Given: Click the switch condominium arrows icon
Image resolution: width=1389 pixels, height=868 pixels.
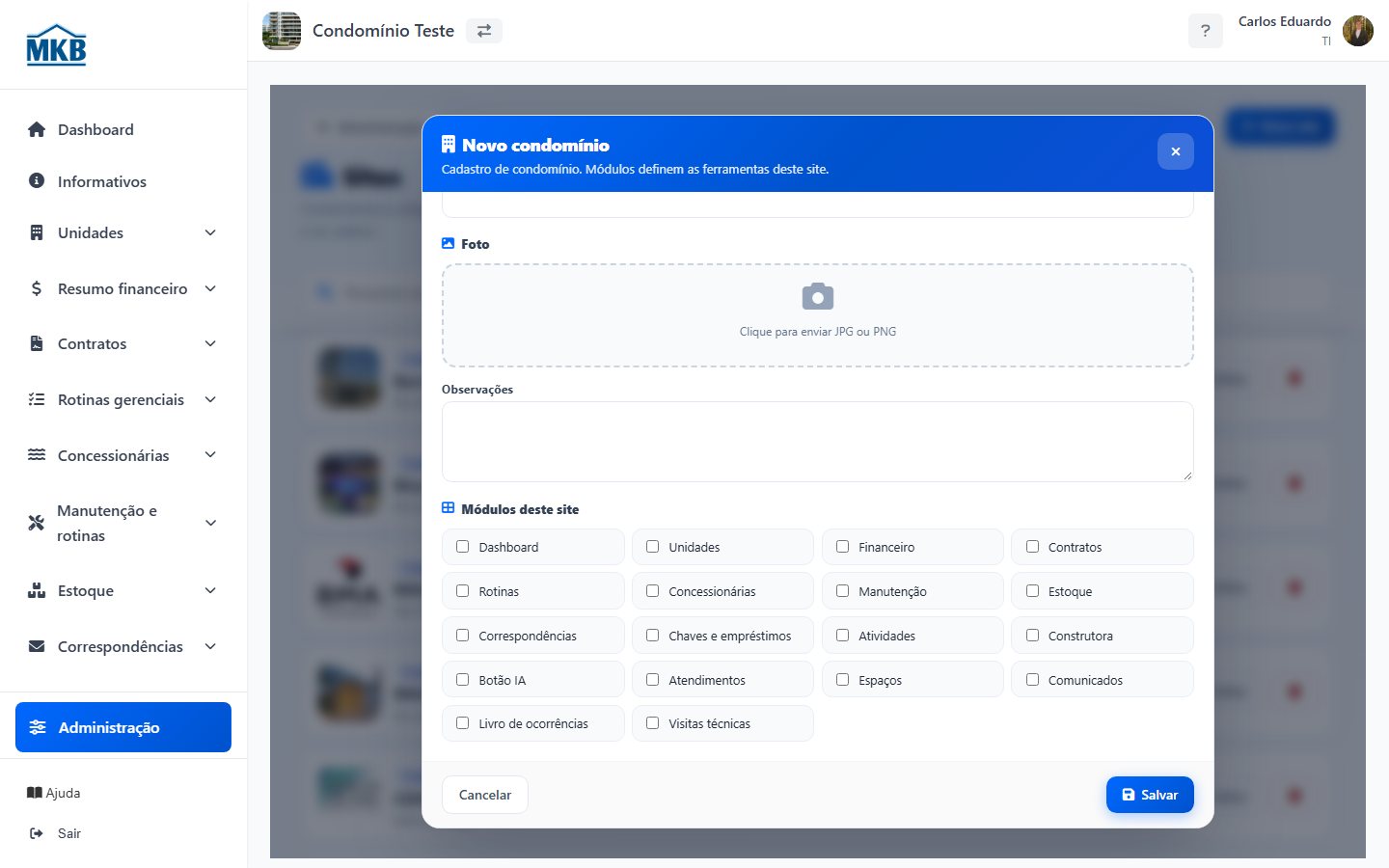Looking at the screenshot, I should point(484,31).
